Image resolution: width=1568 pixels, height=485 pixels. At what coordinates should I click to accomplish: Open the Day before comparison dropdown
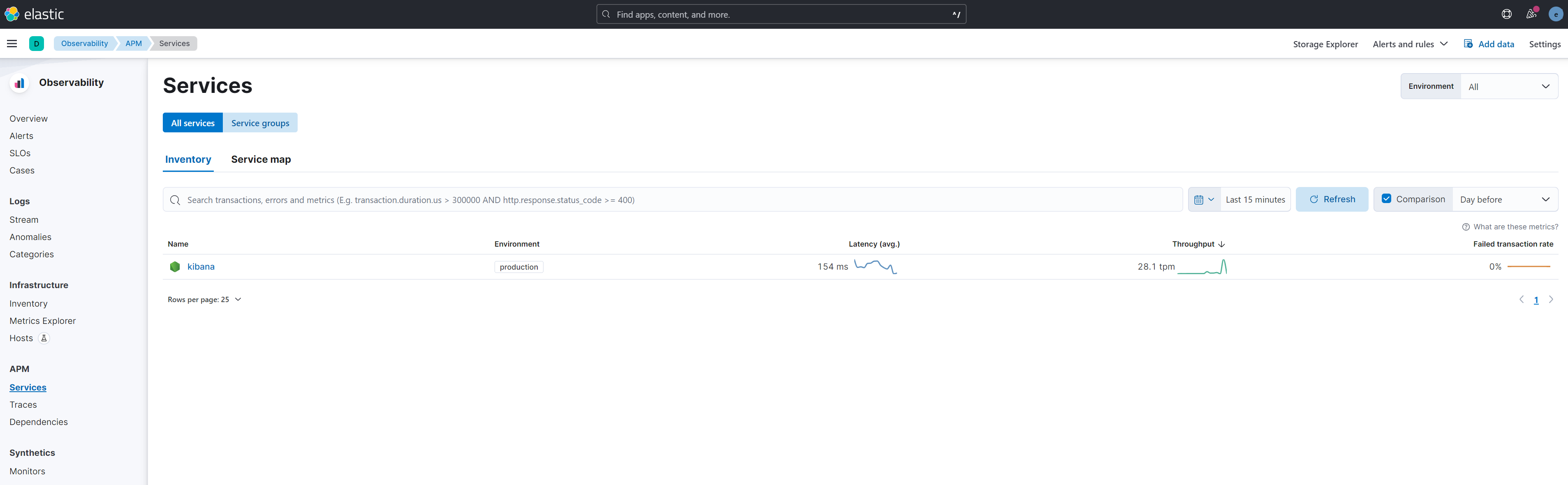click(x=1504, y=200)
